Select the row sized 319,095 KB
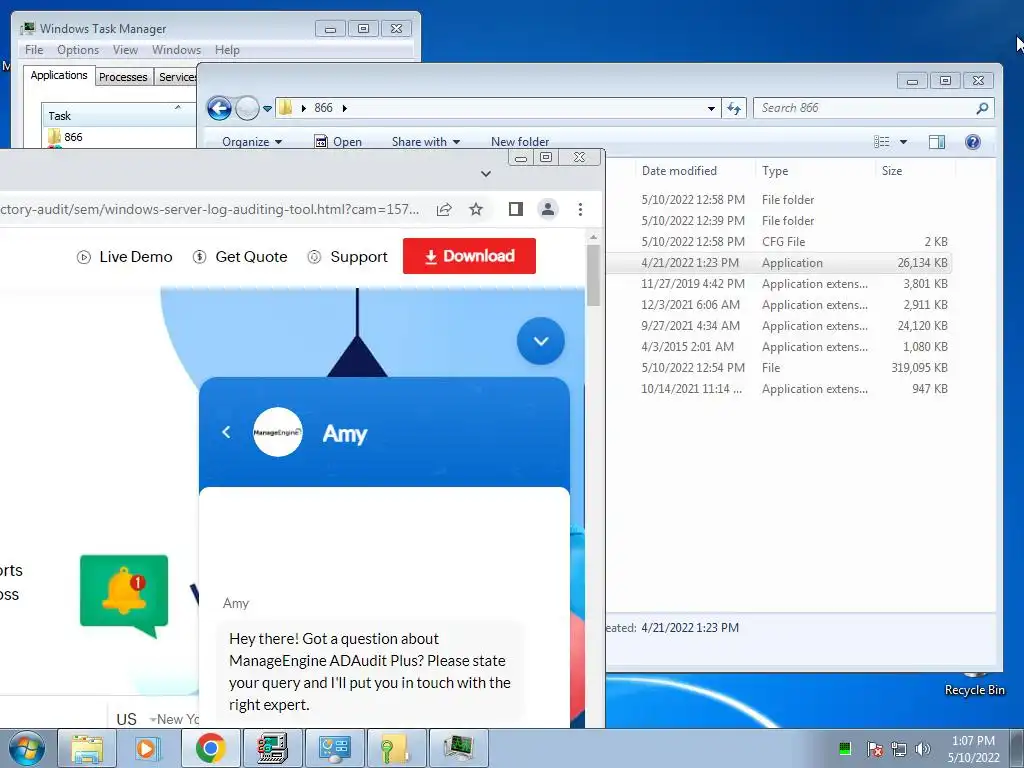The height and width of the screenshot is (768, 1024). (x=778, y=368)
